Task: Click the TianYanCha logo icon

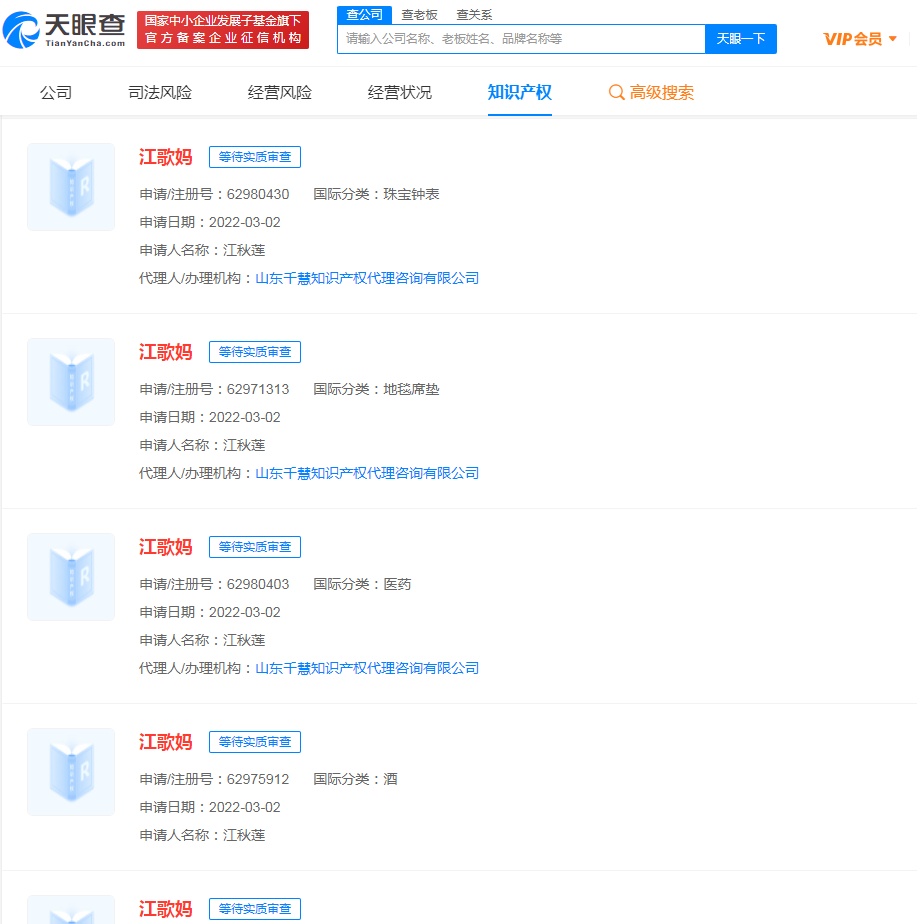Action: click(22, 30)
